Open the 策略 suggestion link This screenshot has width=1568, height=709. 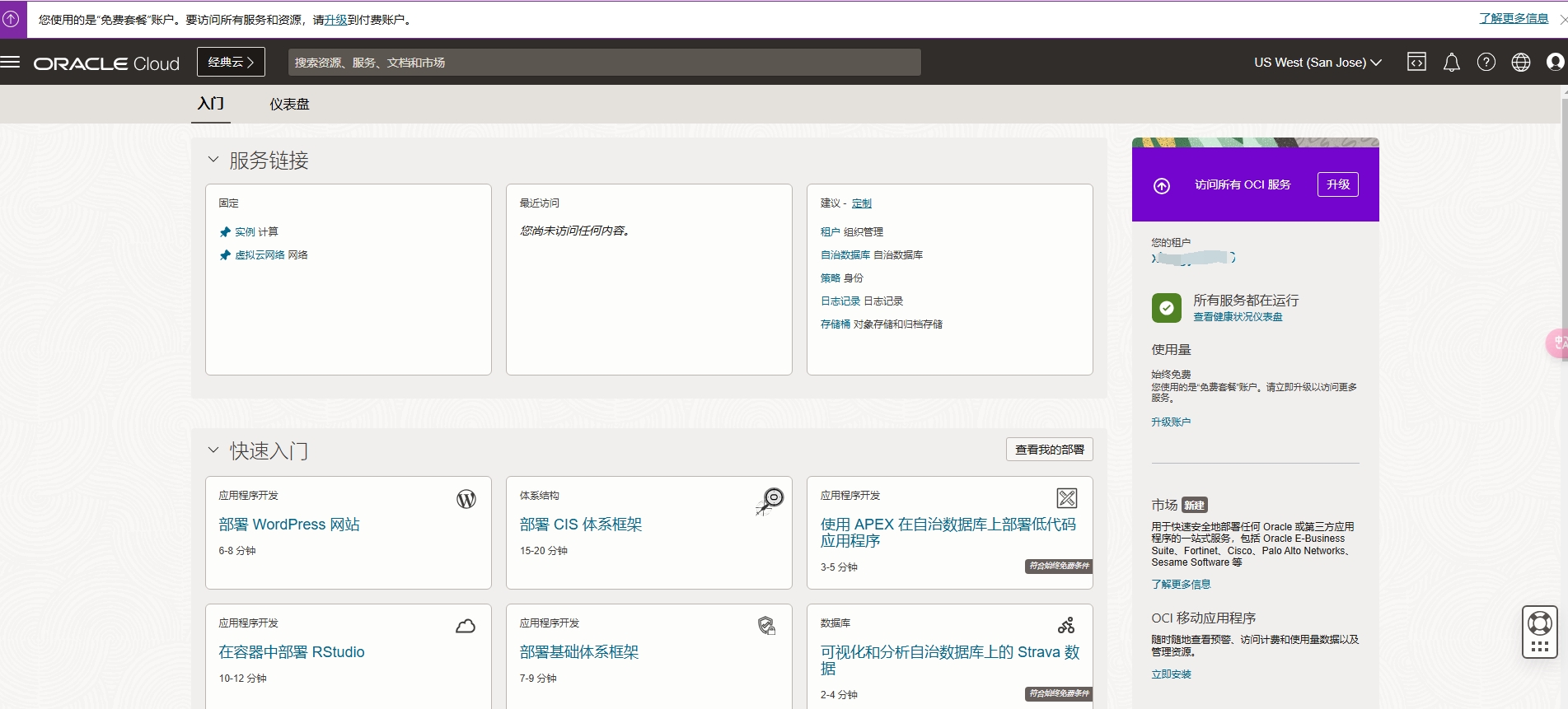click(831, 278)
